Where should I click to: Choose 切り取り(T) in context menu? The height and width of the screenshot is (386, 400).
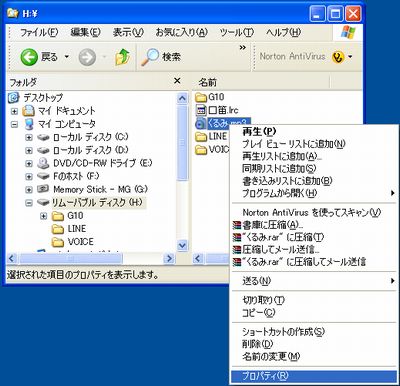(314, 300)
